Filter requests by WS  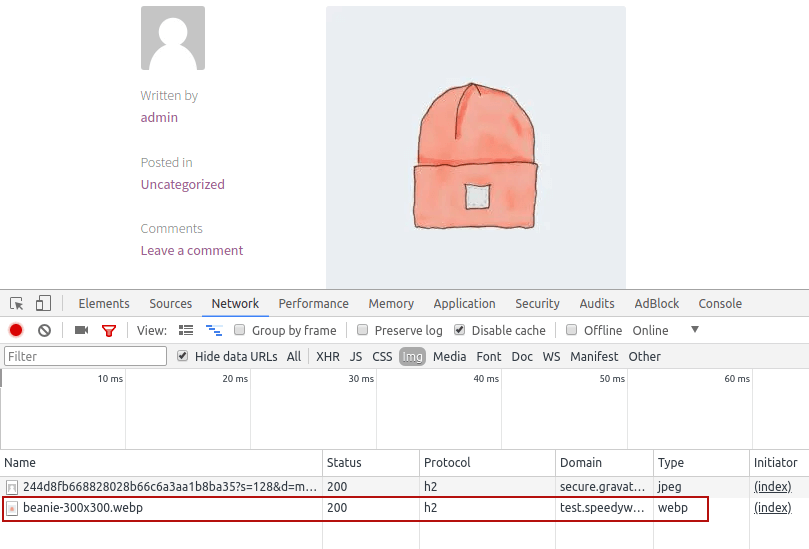552,357
